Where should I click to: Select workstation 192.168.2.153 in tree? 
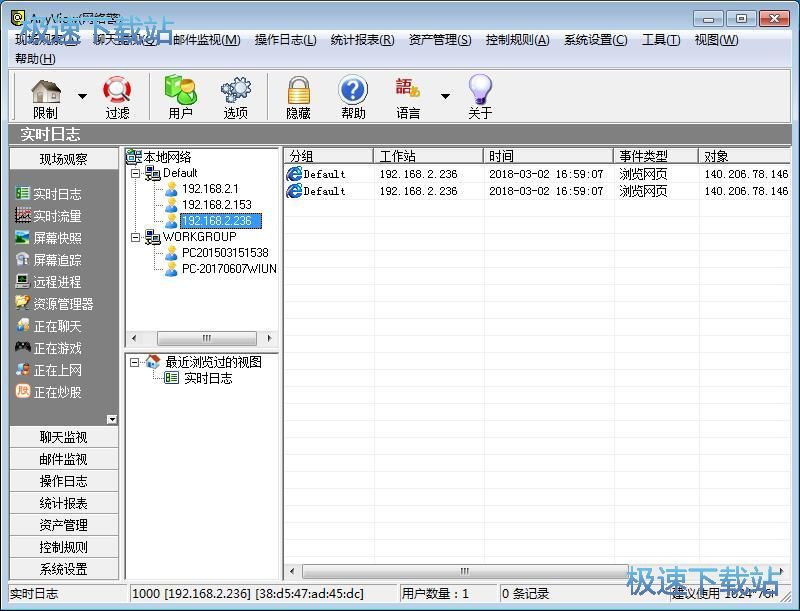pyautogui.click(x=216, y=205)
